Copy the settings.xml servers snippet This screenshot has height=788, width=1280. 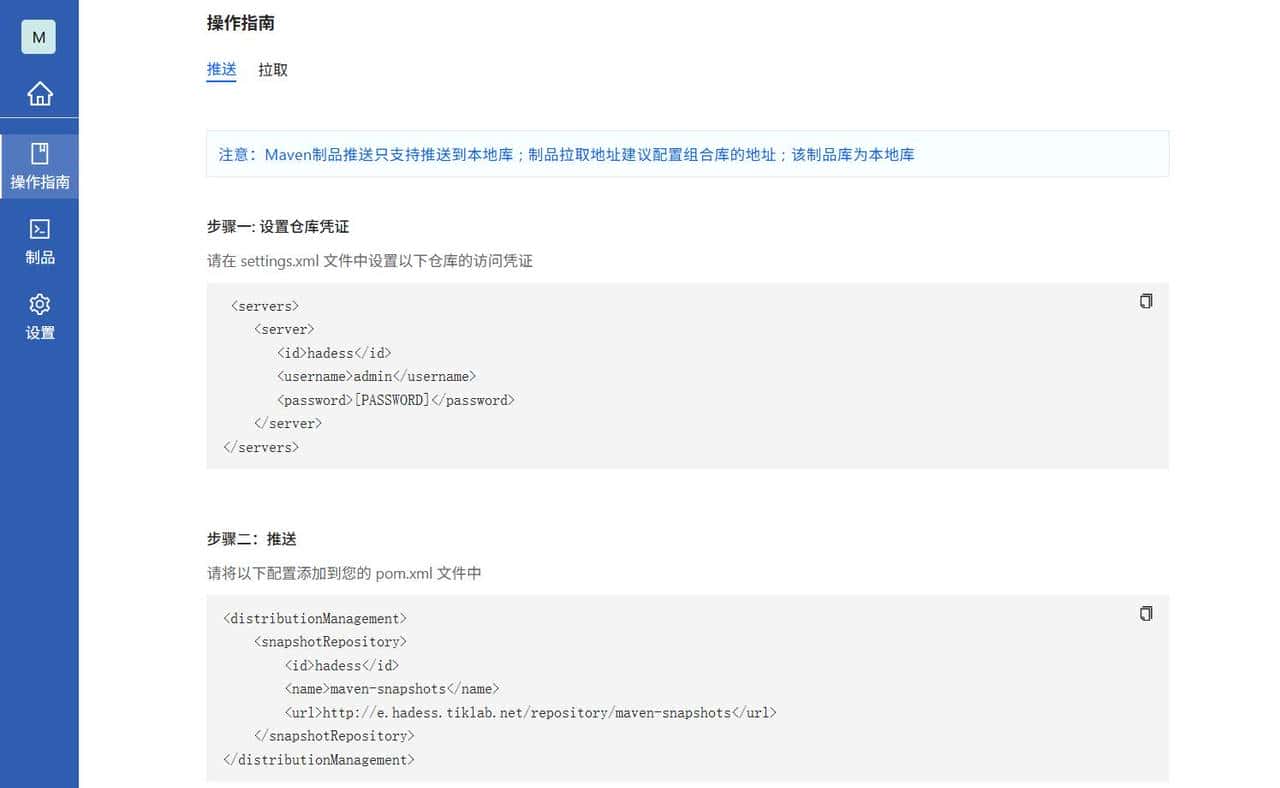[x=1145, y=300]
